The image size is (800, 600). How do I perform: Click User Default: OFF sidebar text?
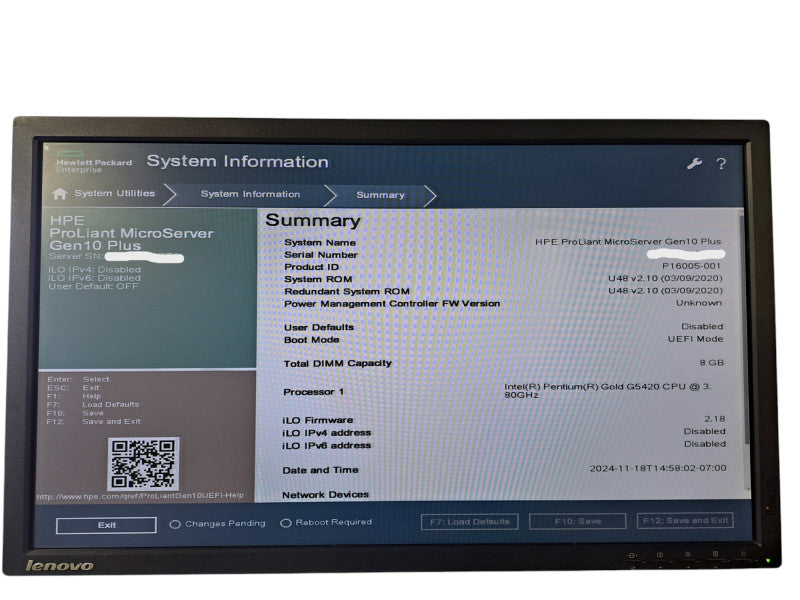(93, 286)
